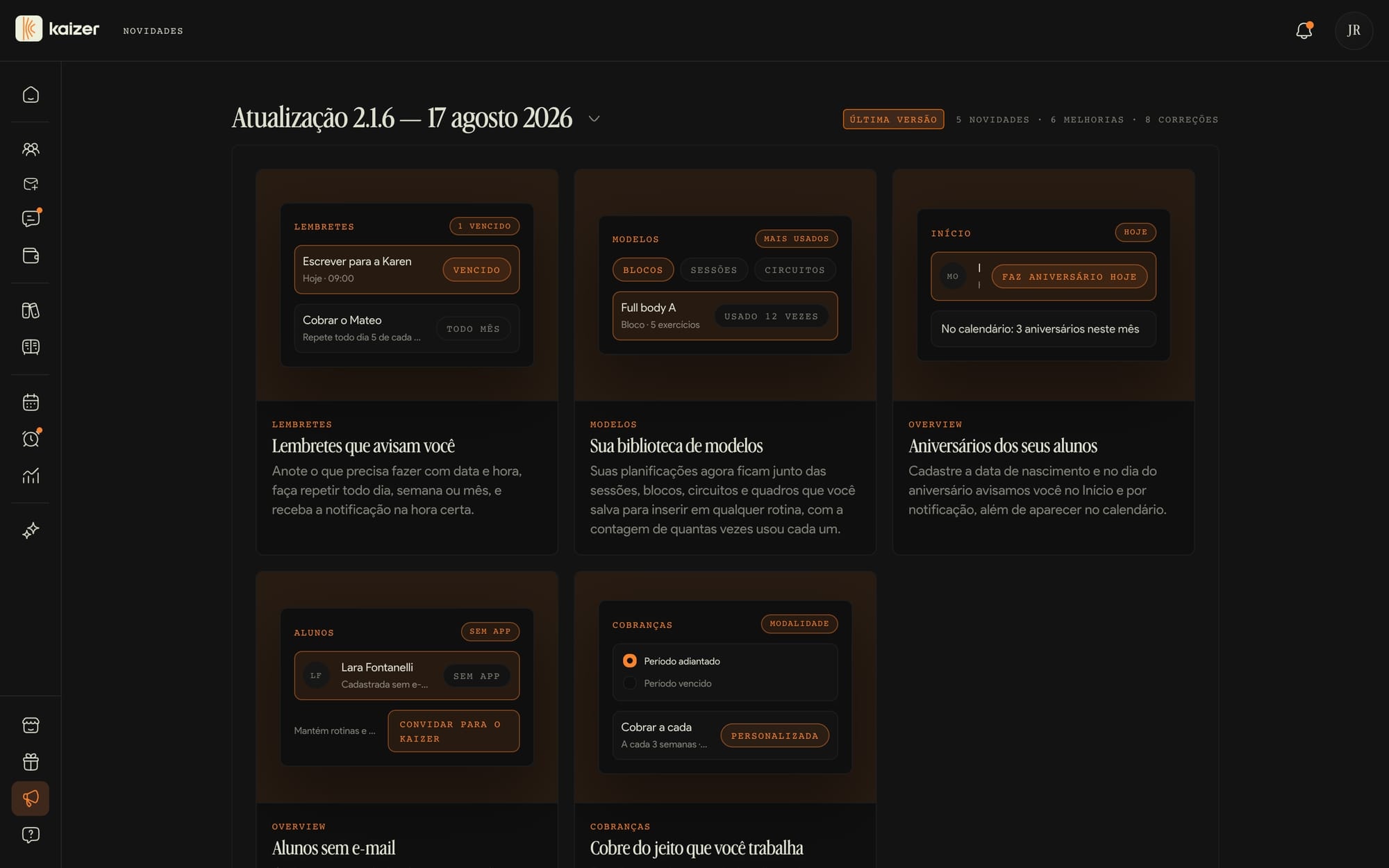This screenshot has height=868, width=1389.
Task: Click the Usado 12 vezes pill
Action: click(x=771, y=317)
